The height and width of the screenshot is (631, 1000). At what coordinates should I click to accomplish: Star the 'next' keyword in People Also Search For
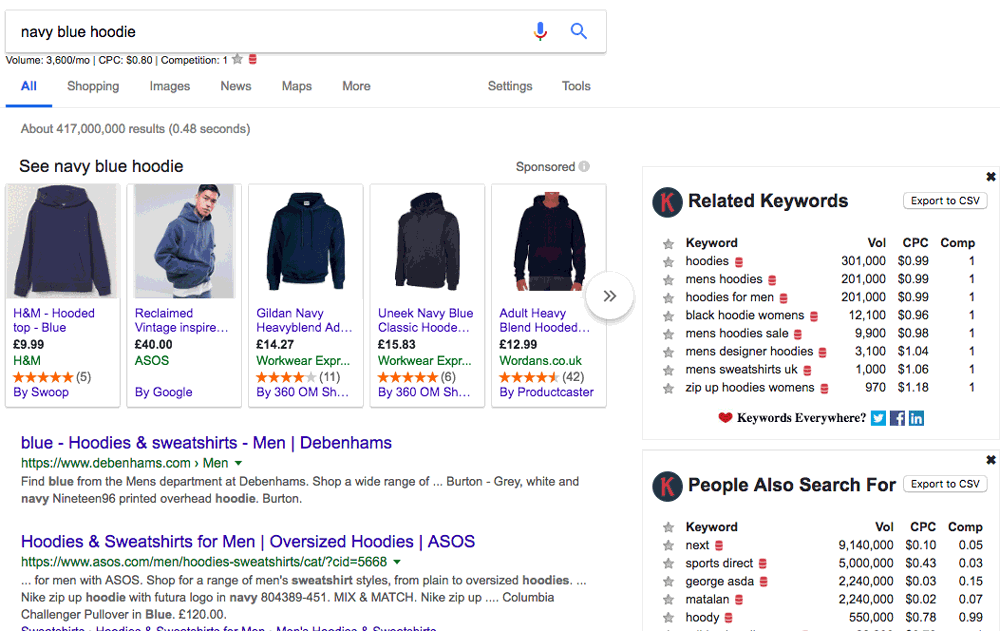point(668,545)
